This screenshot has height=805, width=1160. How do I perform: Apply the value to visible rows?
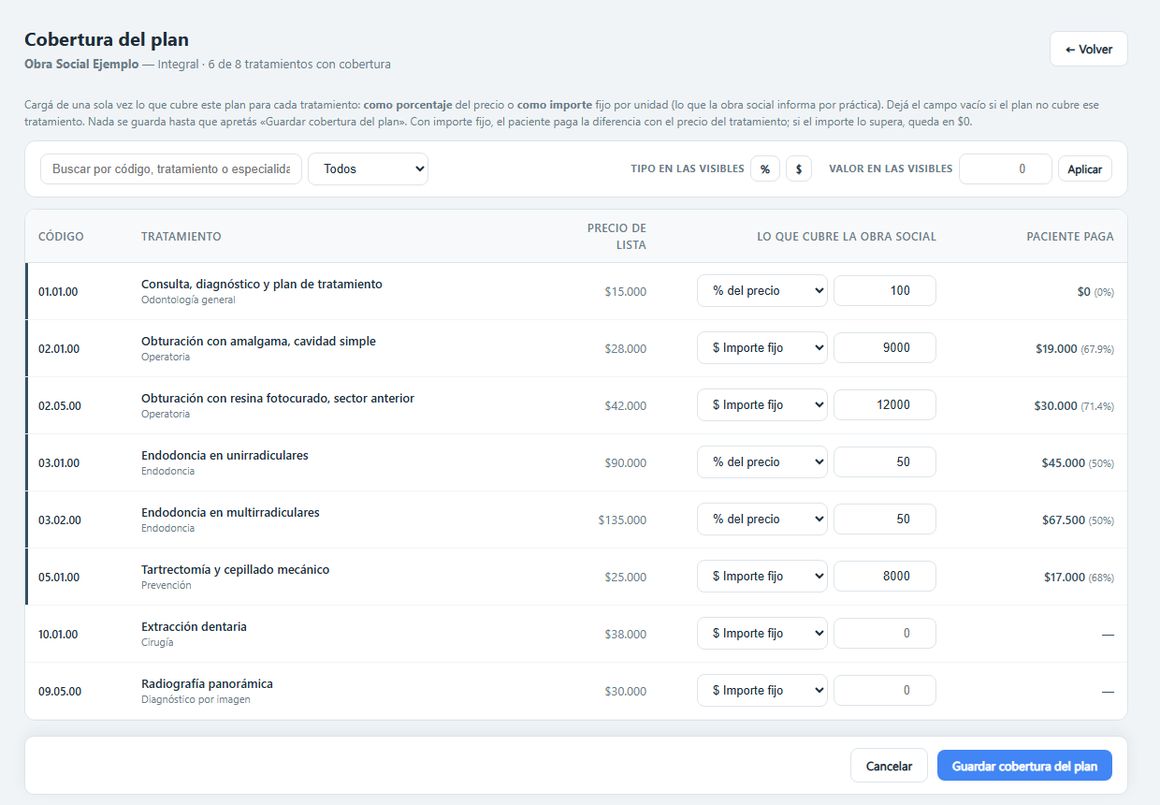pos(1085,169)
